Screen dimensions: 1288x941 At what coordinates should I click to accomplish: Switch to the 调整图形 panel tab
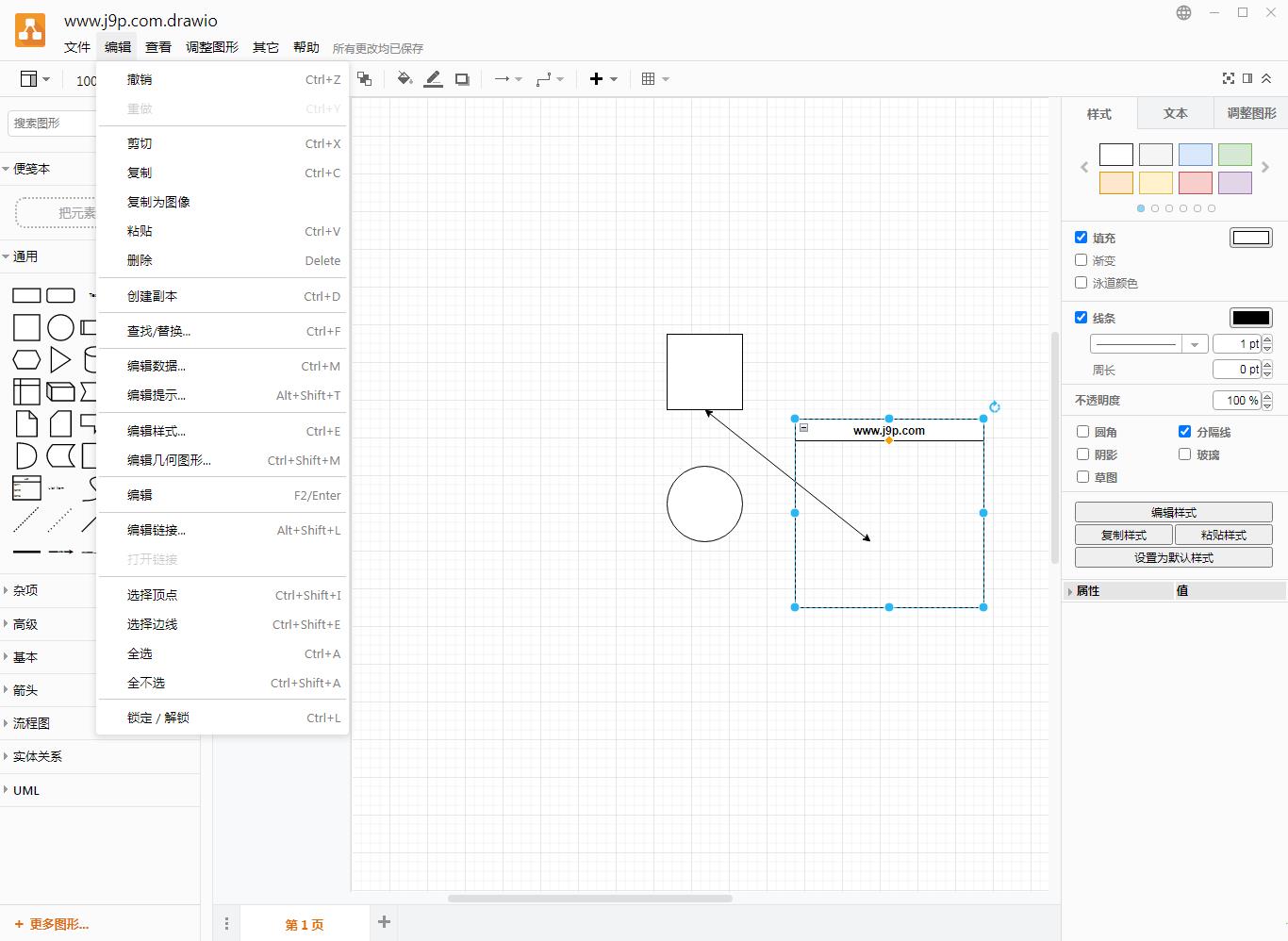[1251, 113]
